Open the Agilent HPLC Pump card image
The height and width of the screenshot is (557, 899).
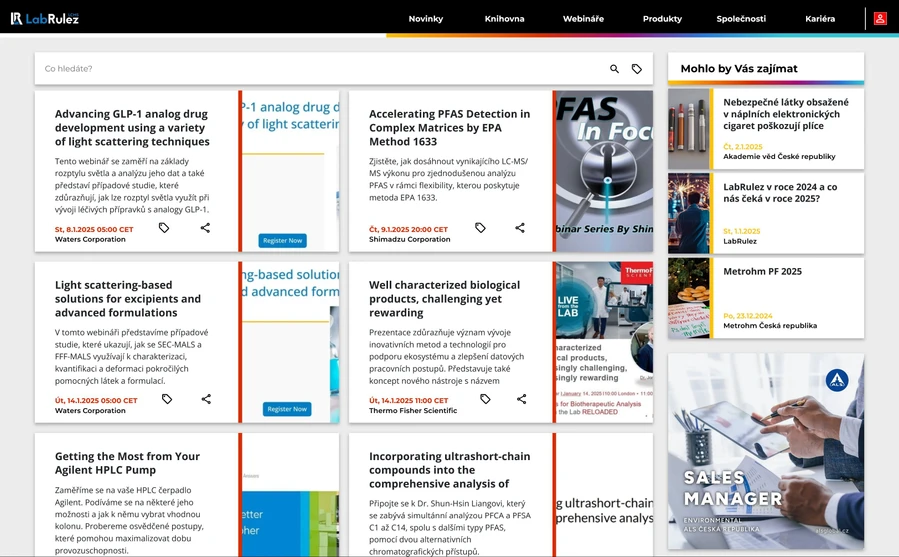coord(291,494)
